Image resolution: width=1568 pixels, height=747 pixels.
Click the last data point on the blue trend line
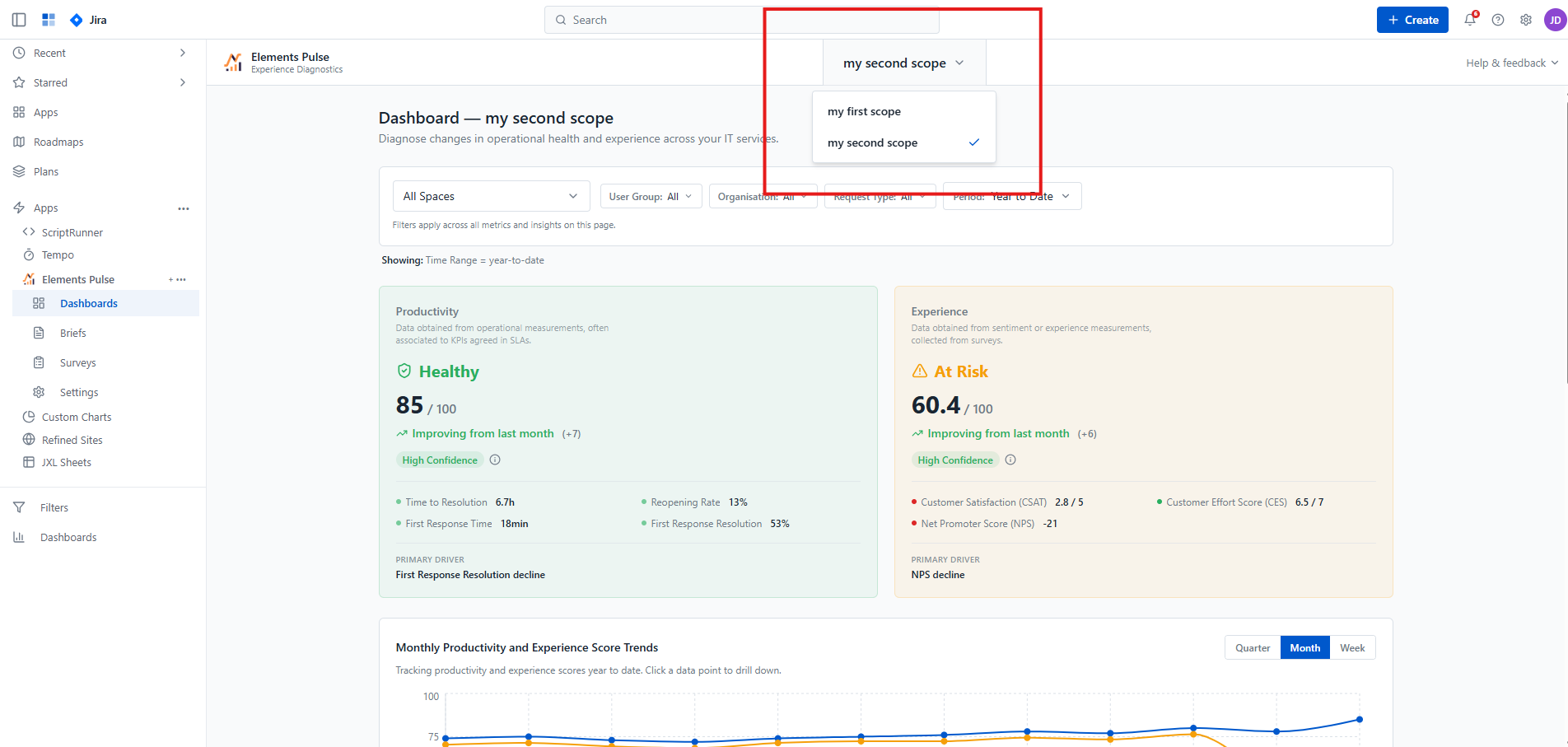(x=1360, y=720)
